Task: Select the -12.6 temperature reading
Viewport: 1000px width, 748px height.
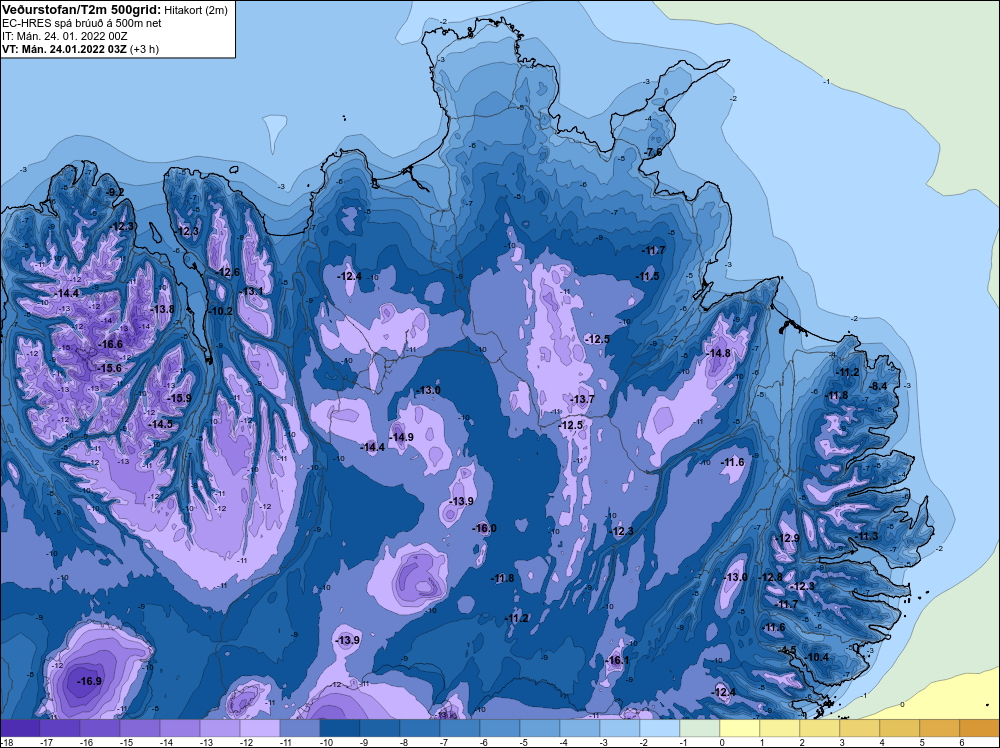Action: (228, 273)
